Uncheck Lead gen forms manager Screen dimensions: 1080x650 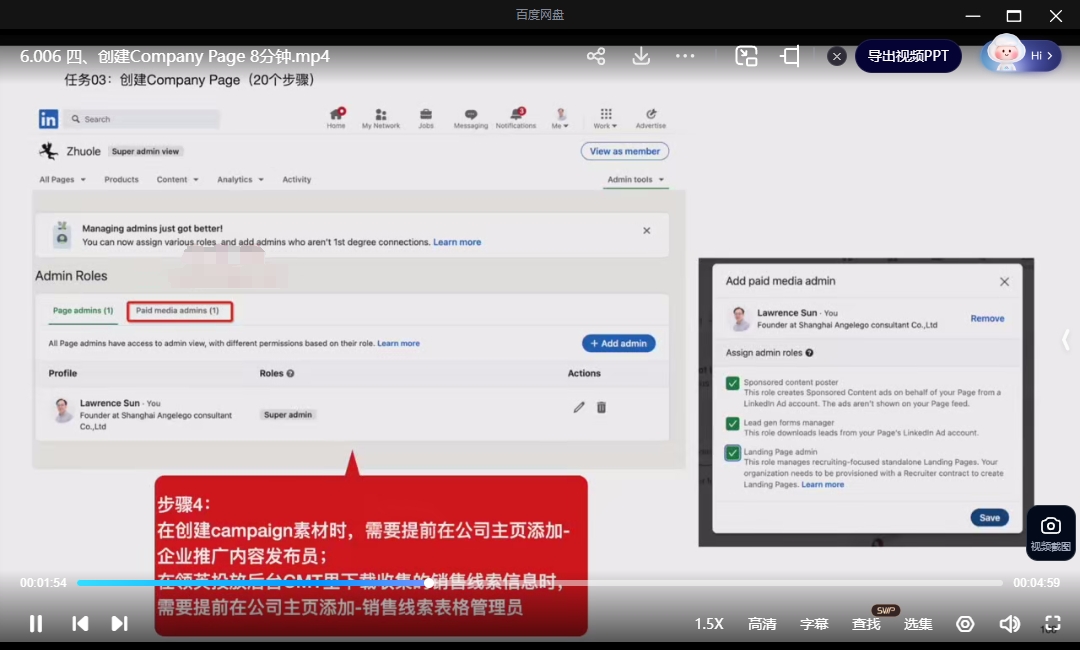(x=732, y=423)
